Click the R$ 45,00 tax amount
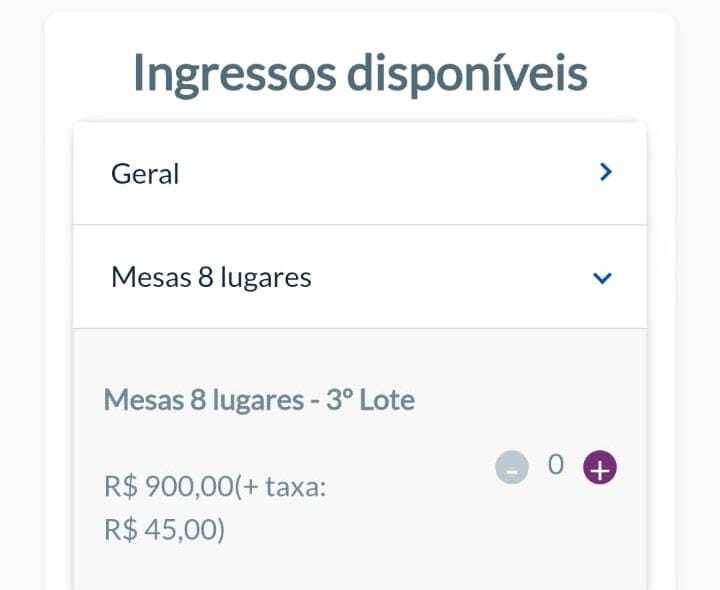720x590 pixels. click(x=162, y=529)
